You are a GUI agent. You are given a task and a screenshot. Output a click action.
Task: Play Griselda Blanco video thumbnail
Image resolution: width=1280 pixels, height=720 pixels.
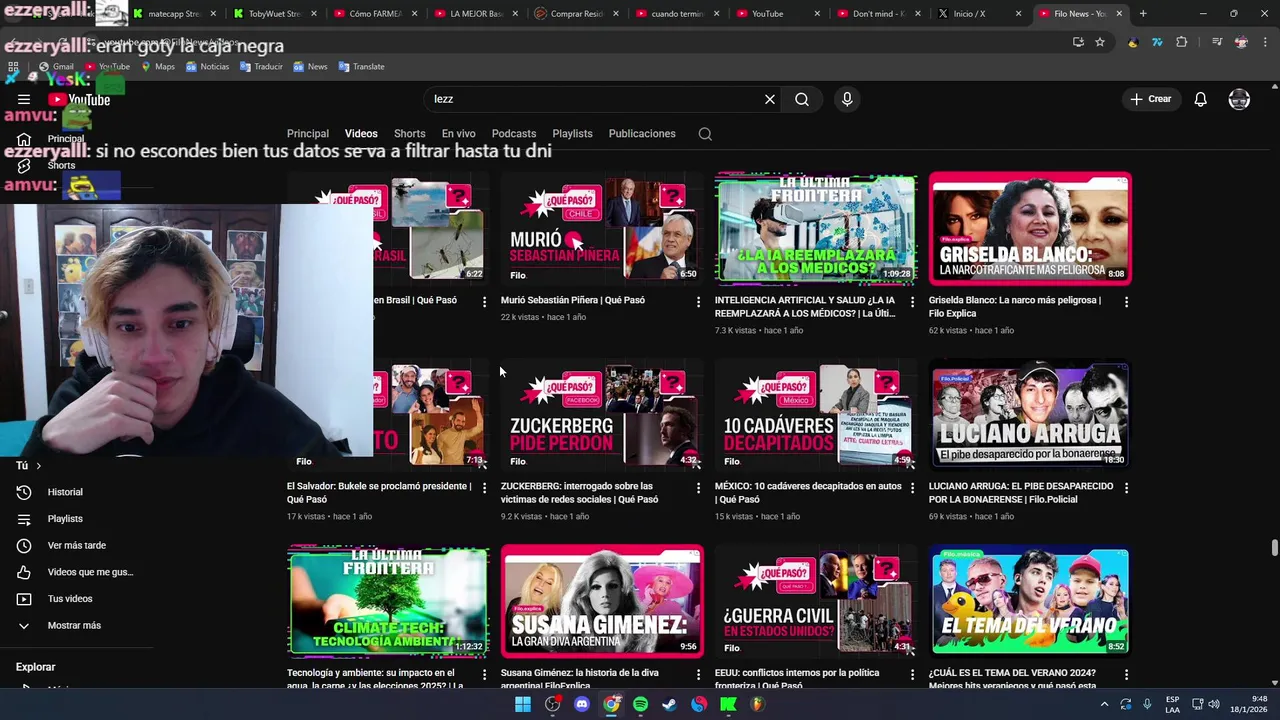pyautogui.click(x=1030, y=229)
